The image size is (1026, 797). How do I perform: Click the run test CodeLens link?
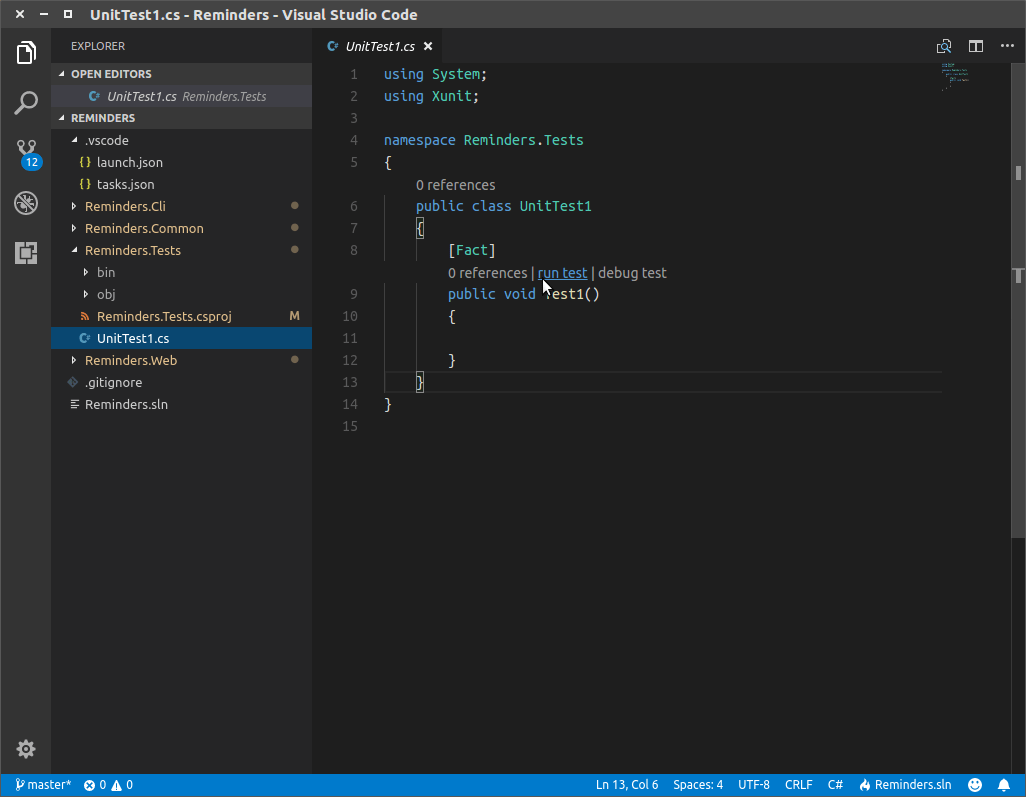click(x=562, y=272)
